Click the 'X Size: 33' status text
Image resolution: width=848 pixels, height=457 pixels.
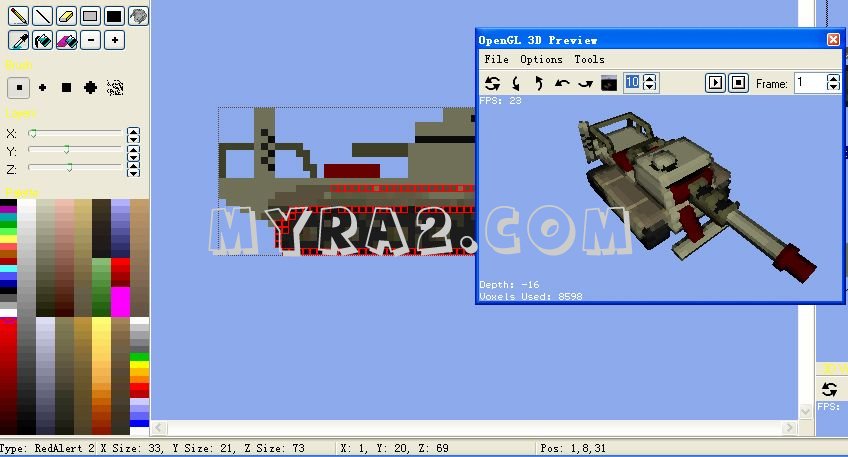[134, 448]
